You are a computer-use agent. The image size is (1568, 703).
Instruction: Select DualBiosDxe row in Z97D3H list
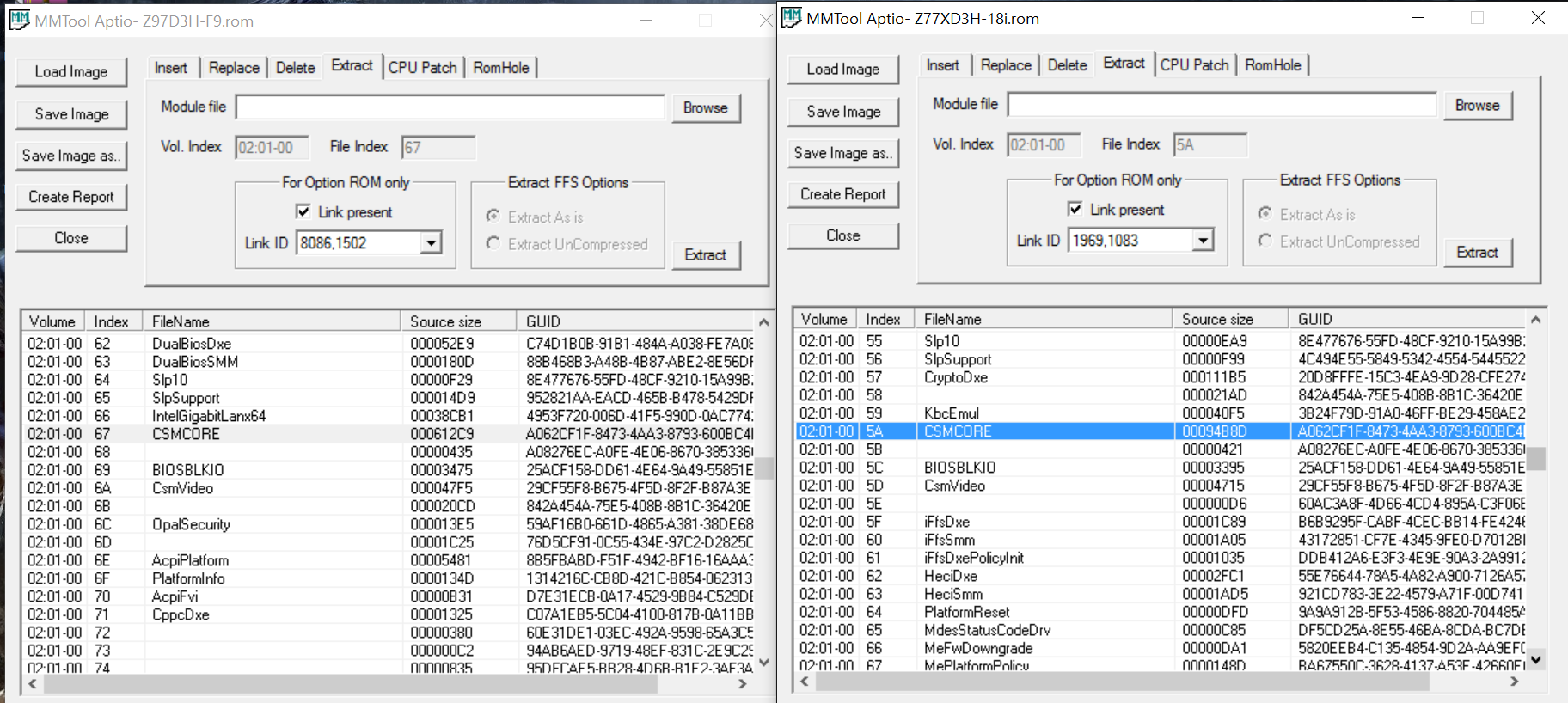(x=389, y=344)
